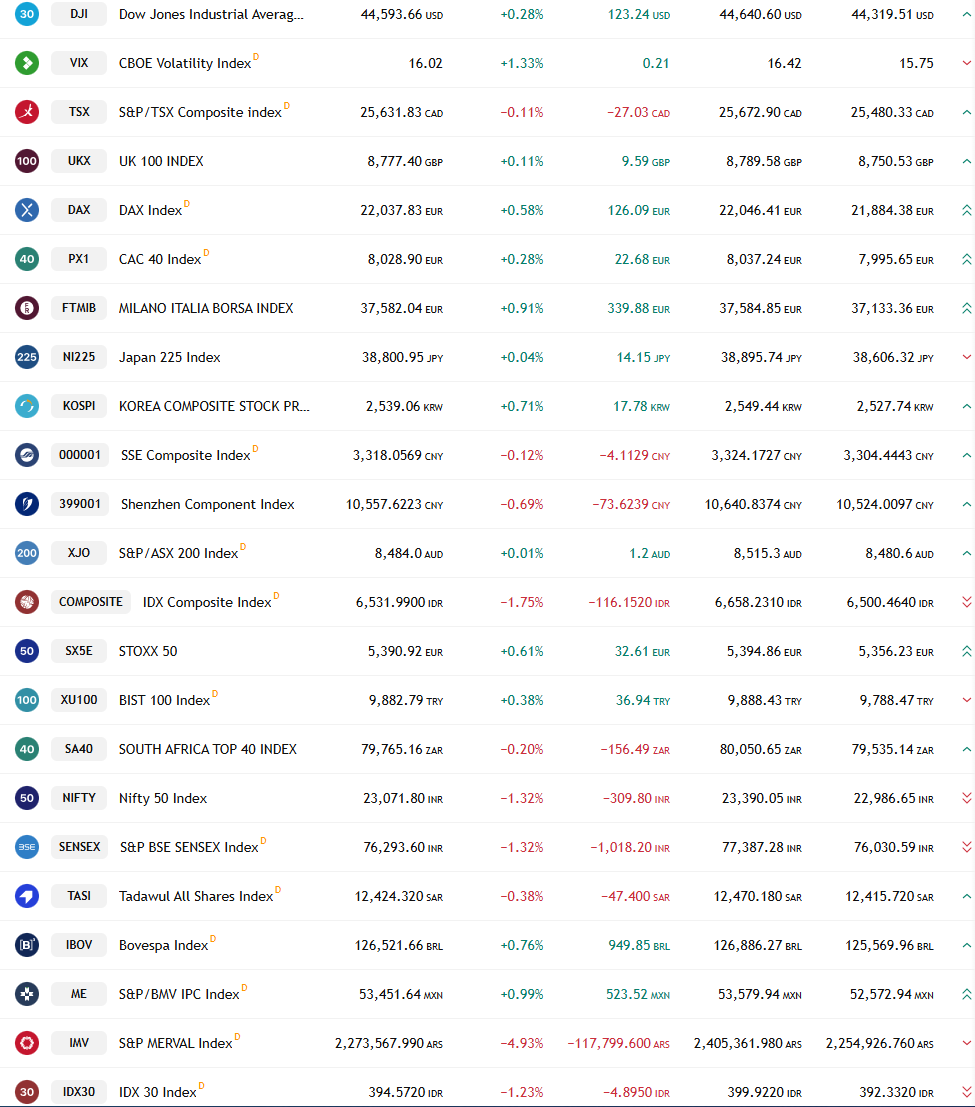
Task: Click the NI225 Japan index logo icon
Action: tap(27, 357)
